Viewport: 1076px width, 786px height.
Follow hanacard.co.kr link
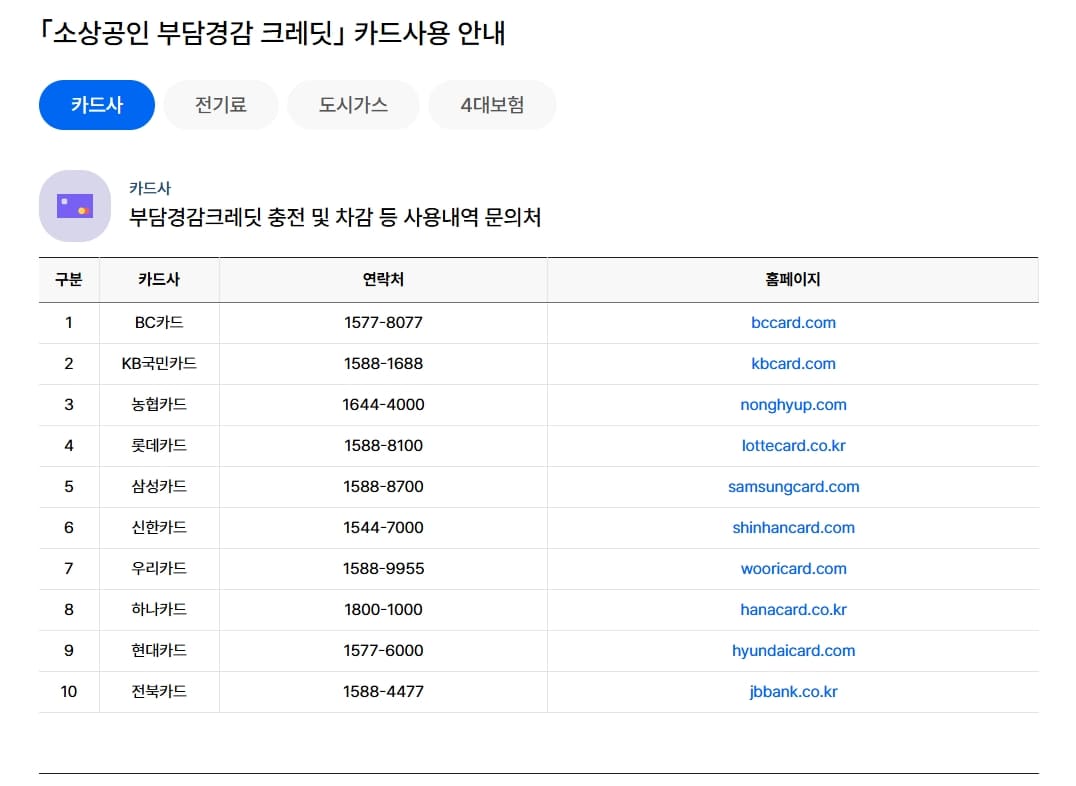coord(793,610)
